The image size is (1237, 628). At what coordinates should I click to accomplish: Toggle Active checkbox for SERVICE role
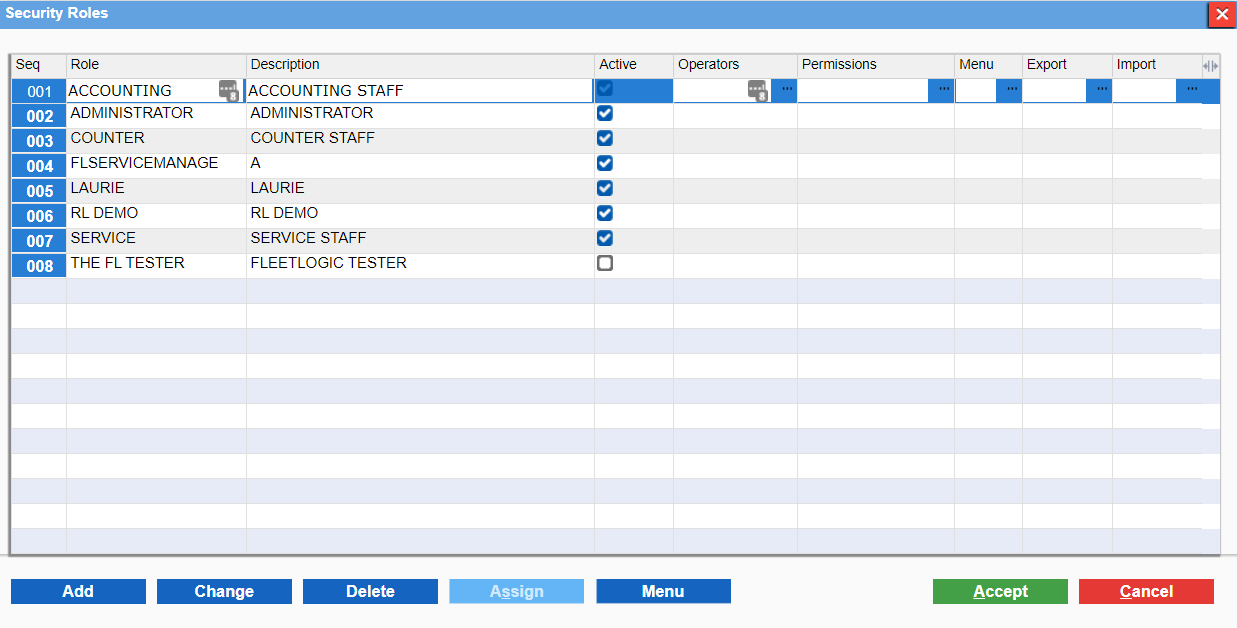pyautogui.click(x=605, y=239)
